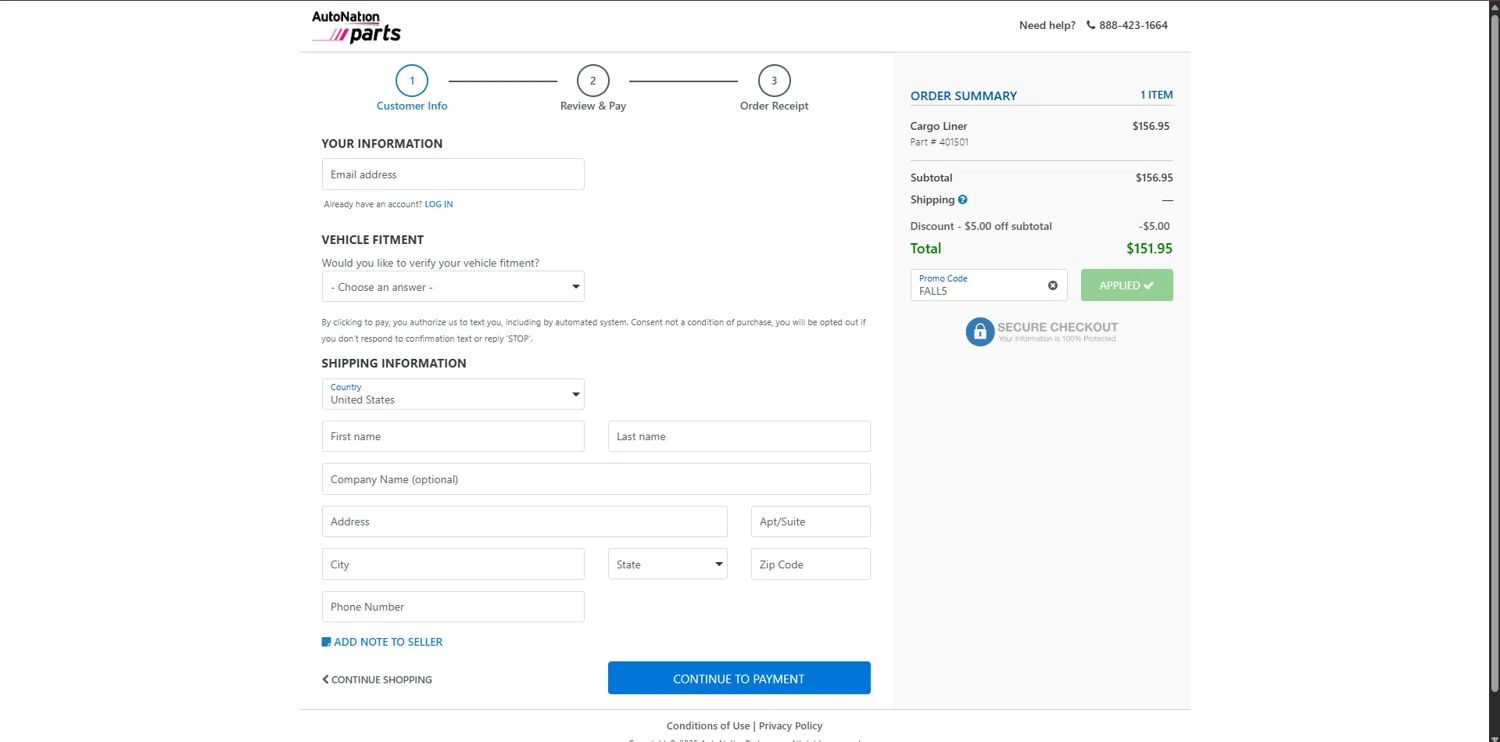1500x742 pixels.
Task: Click the LOG IN link
Action: click(439, 204)
